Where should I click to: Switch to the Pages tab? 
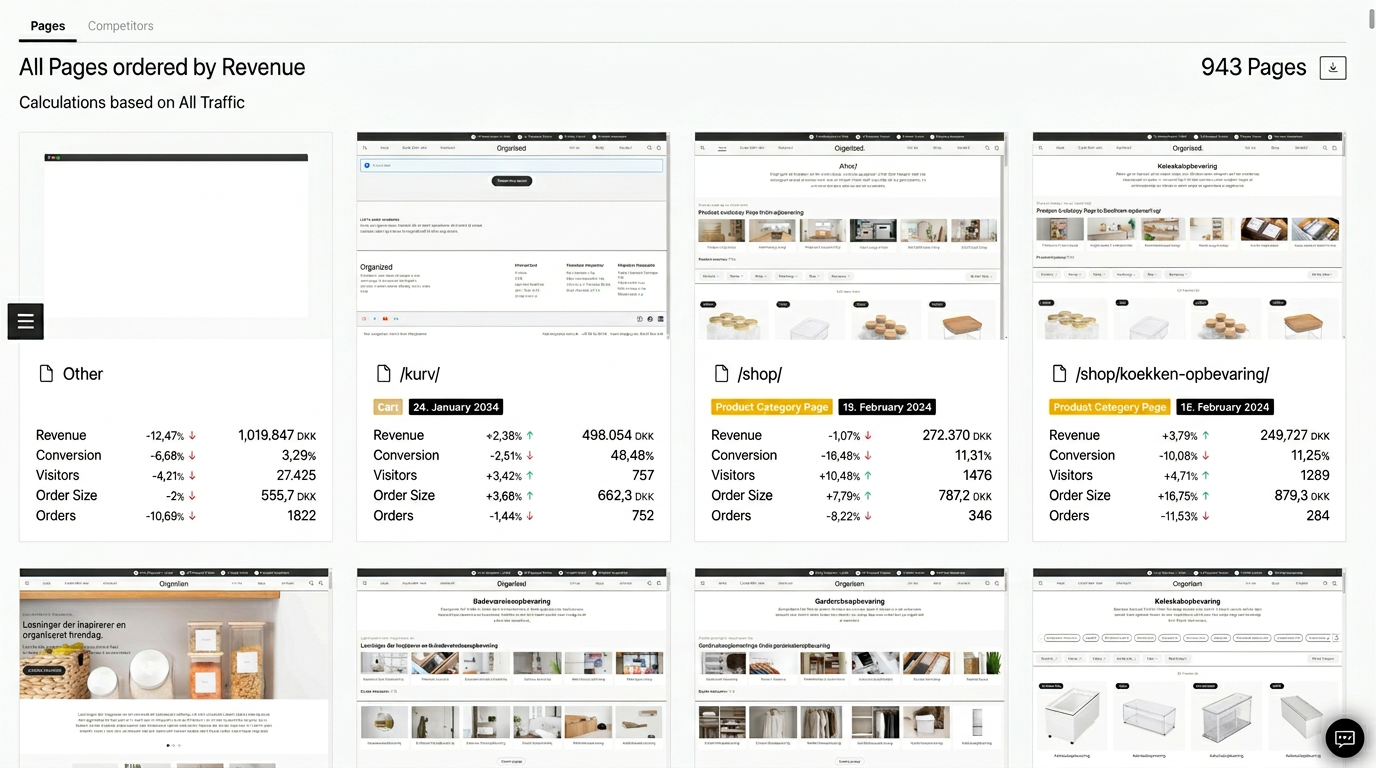coord(48,26)
